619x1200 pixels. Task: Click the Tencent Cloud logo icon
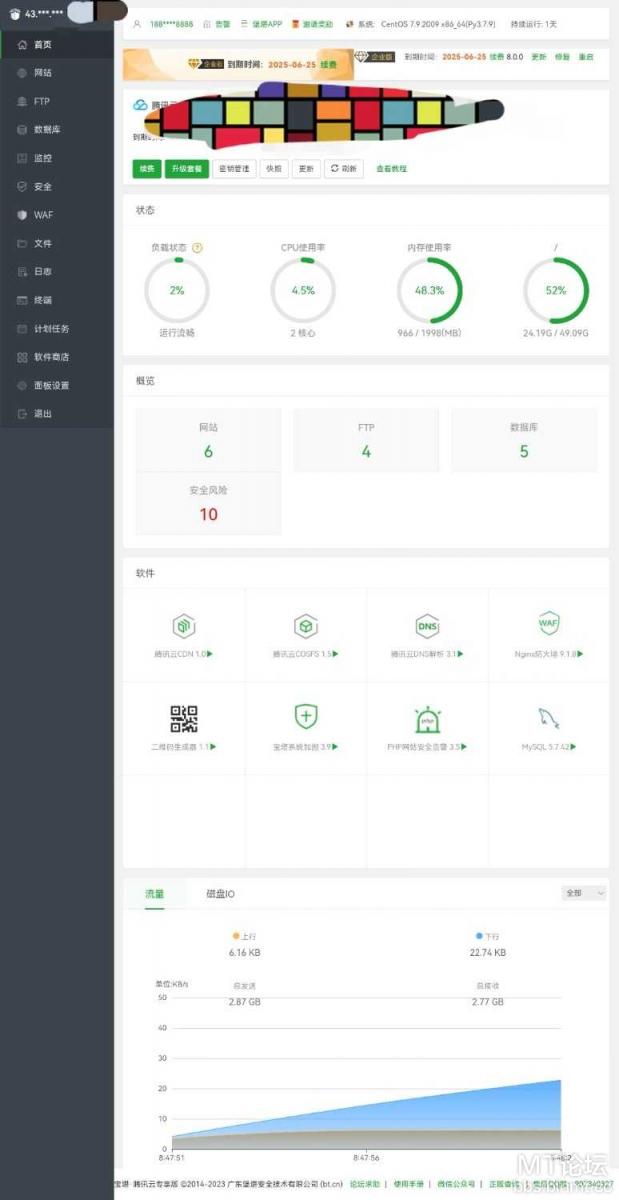(x=140, y=104)
